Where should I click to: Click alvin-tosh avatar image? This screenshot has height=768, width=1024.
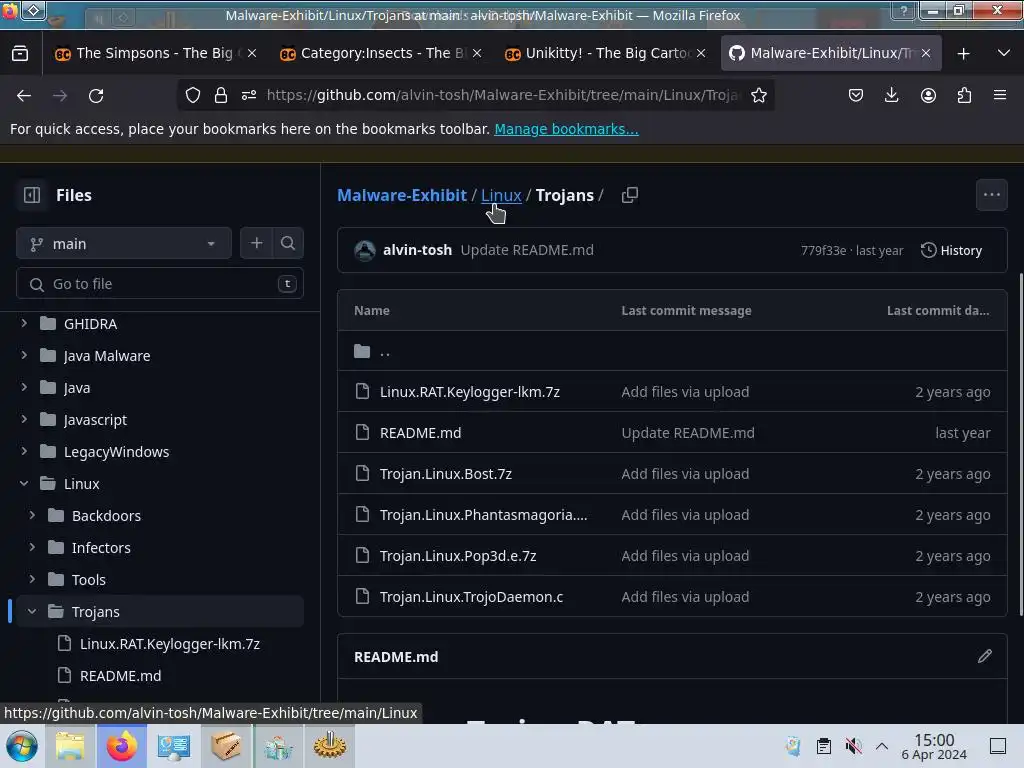[x=365, y=250]
